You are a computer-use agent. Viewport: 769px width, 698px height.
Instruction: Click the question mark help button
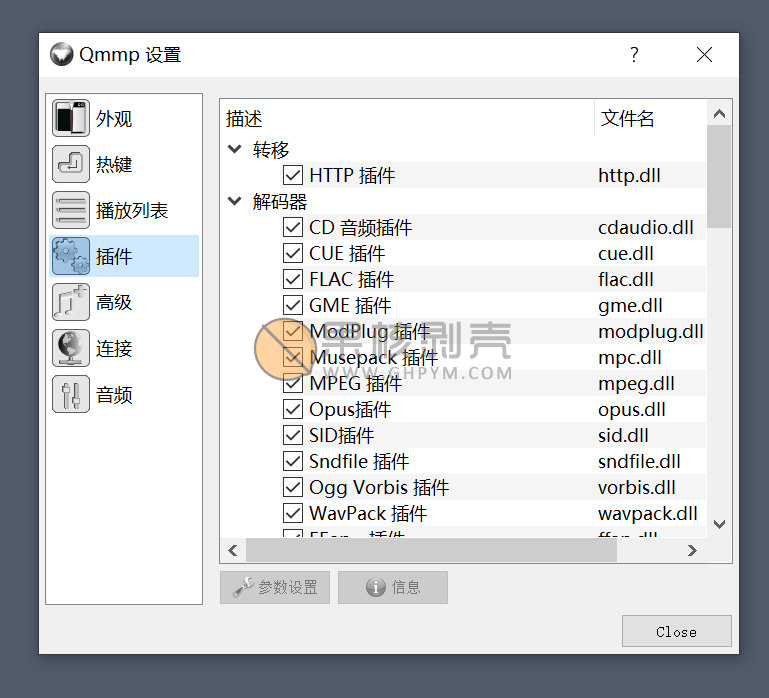[634, 55]
